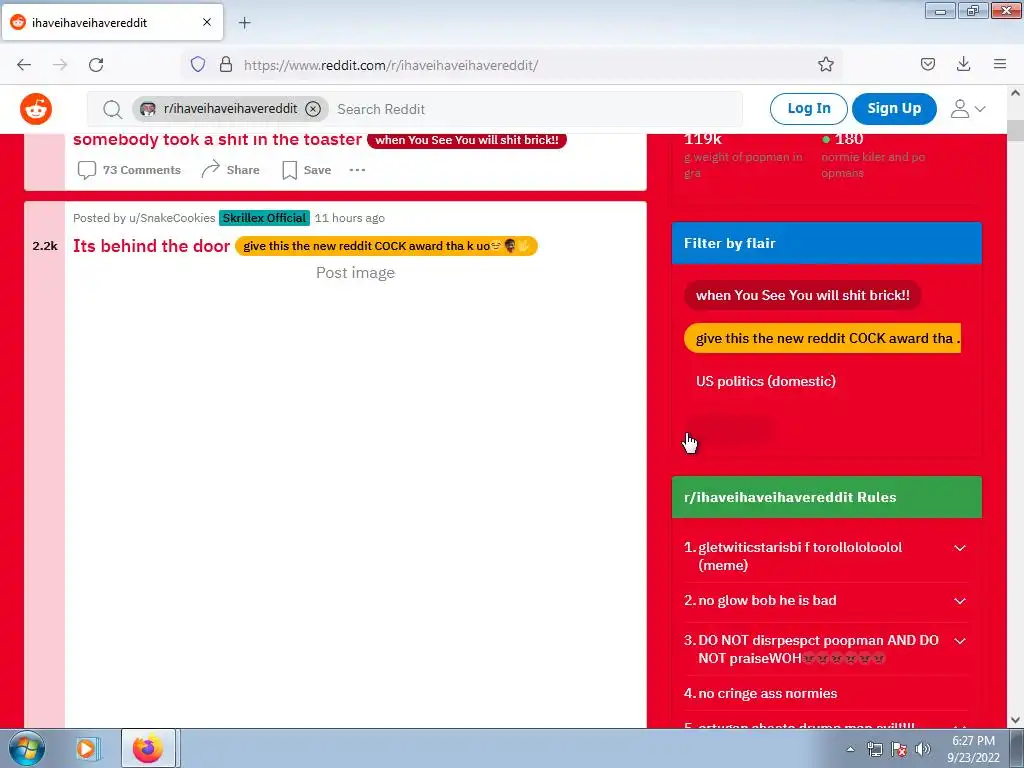Open the Firefox hamburger menu
The width and height of the screenshot is (1024, 768).
[1000, 64]
